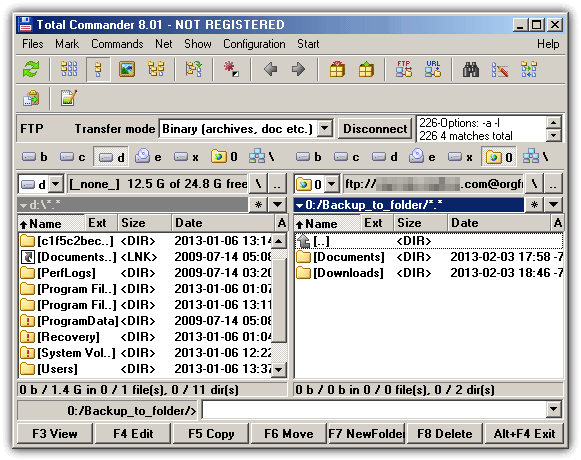Image resolution: width=581 pixels, height=460 pixels.
Task: Open the Files menu
Action: pyautogui.click(x=33, y=44)
